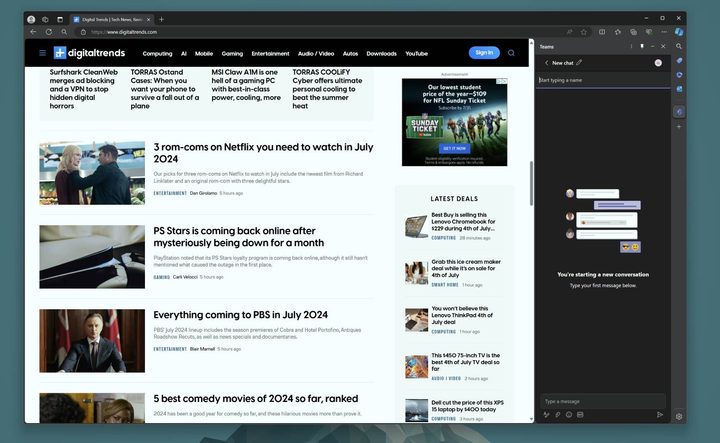The image size is (720, 443).
Task: Open the YouTube nav item
Action: click(416, 54)
